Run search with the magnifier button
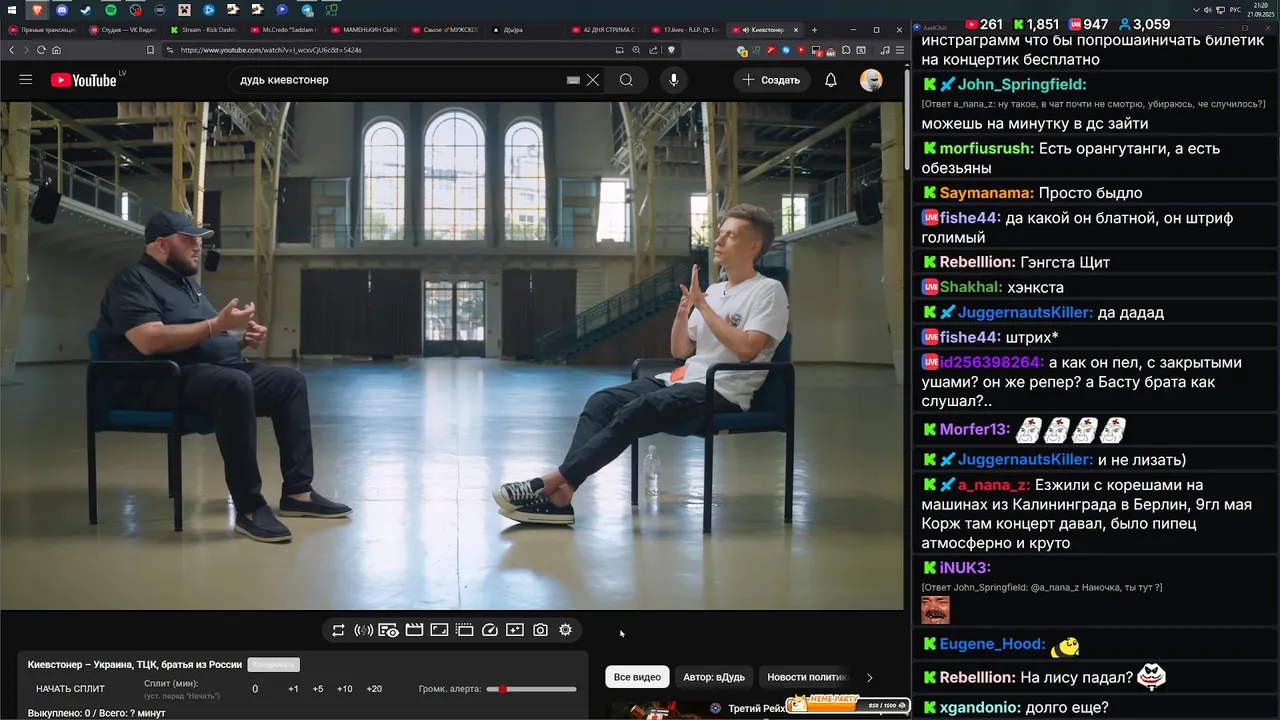The width and height of the screenshot is (1280, 720). 626,80
